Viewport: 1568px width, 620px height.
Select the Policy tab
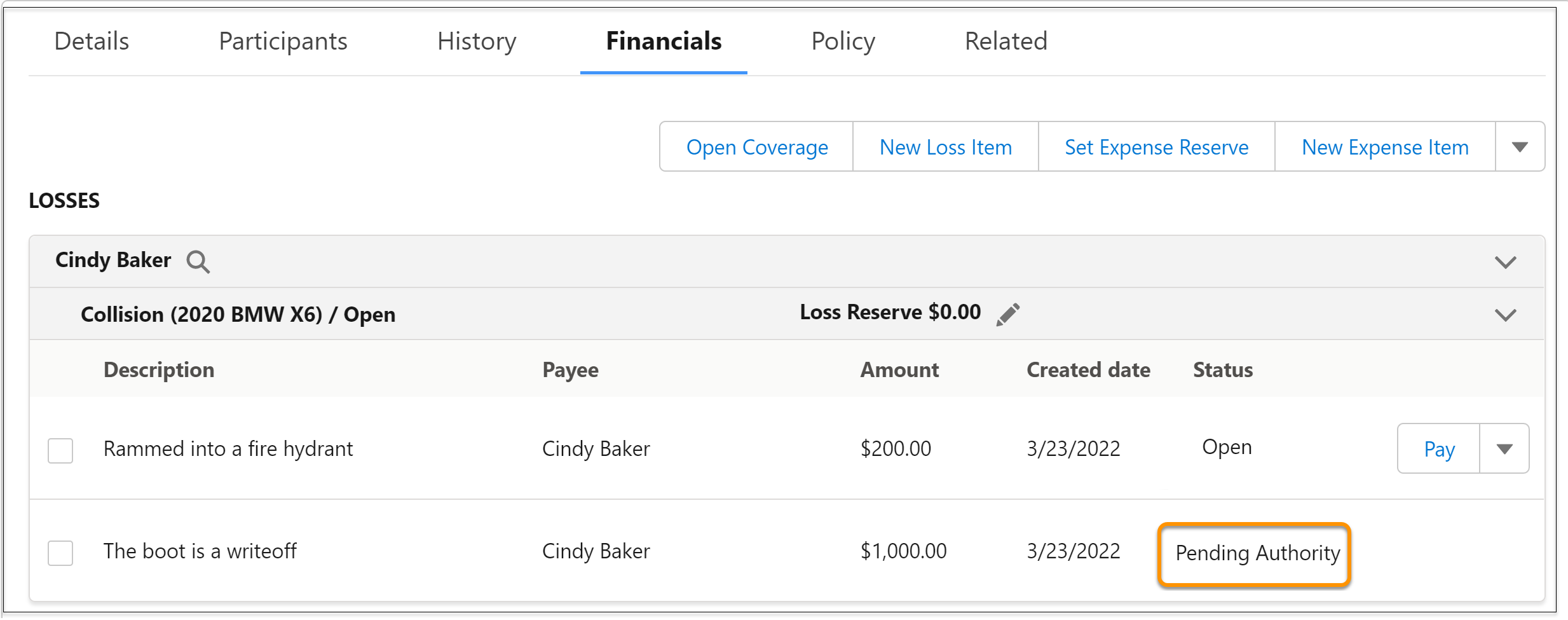(843, 41)
